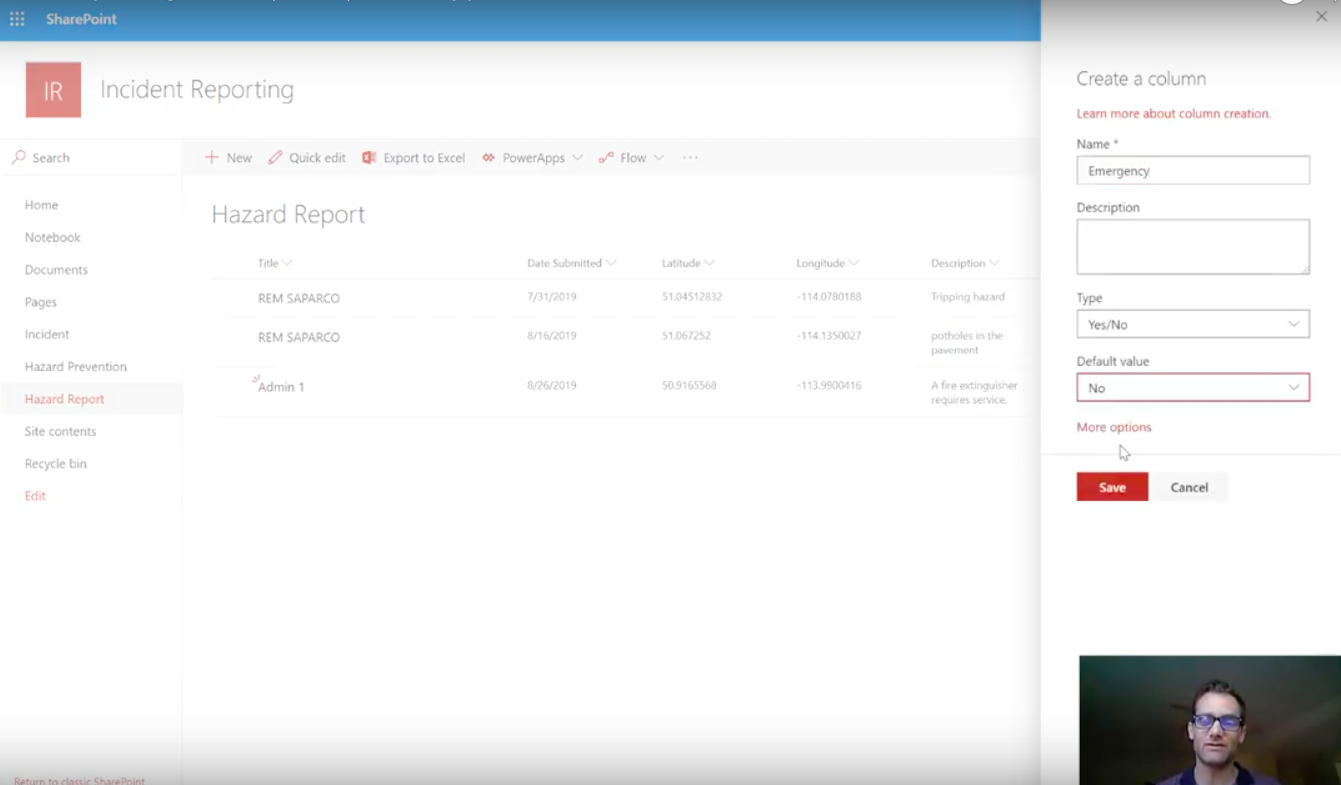Open Documents in the left navigation
This screenshot has width=1341, height=785.
click(56, 270)
